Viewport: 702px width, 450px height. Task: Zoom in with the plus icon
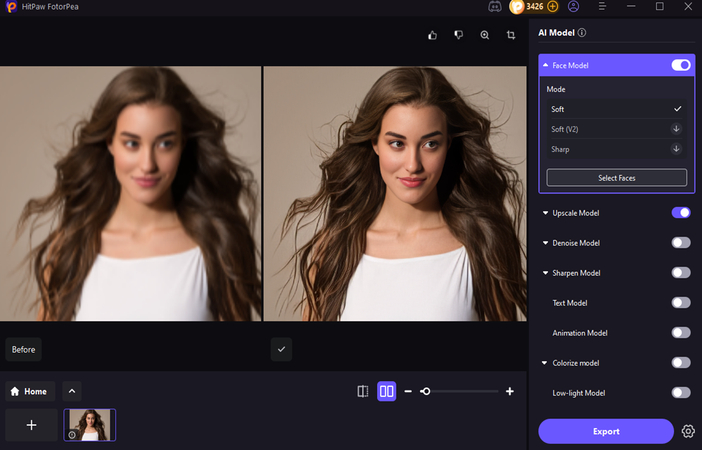pyautogui.click(x=509, y=391)
